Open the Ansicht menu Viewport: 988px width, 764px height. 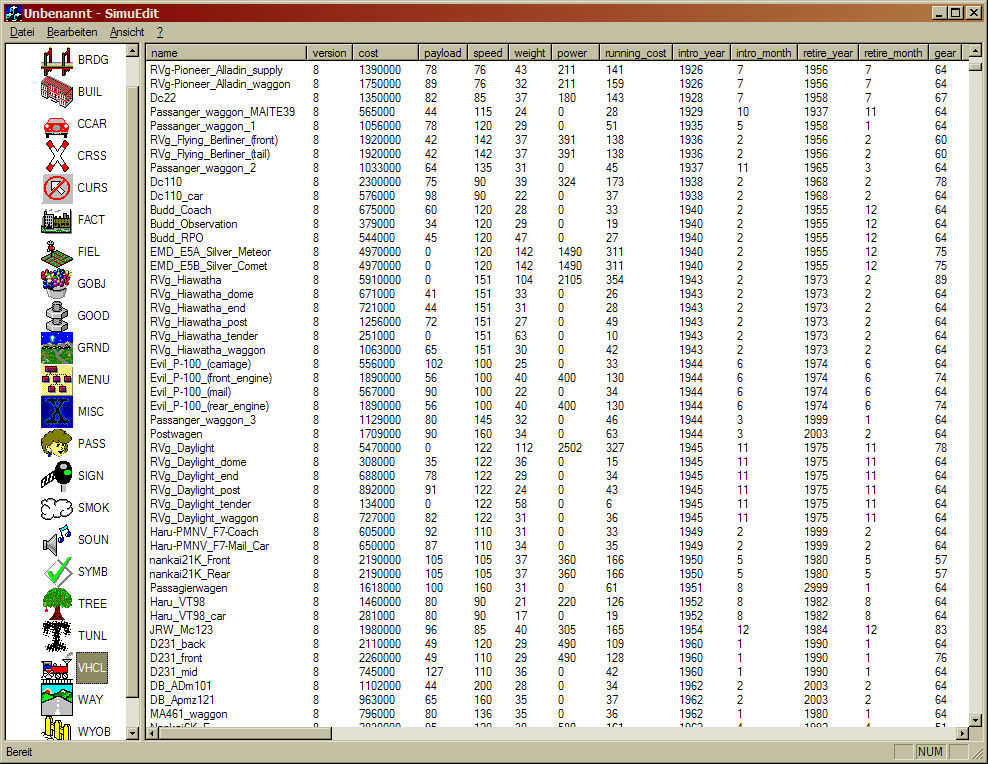point(127,32)
